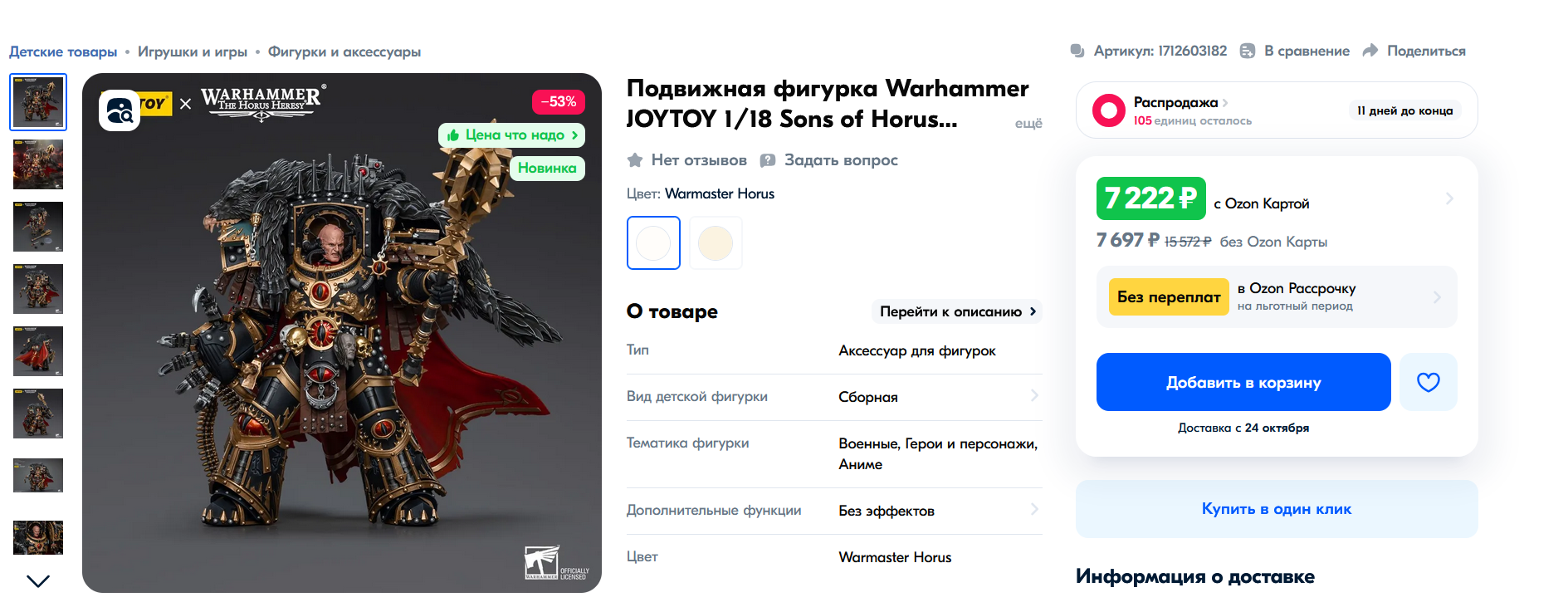
Task: Click Купить в один клик button
Action: click(1277, 509)
